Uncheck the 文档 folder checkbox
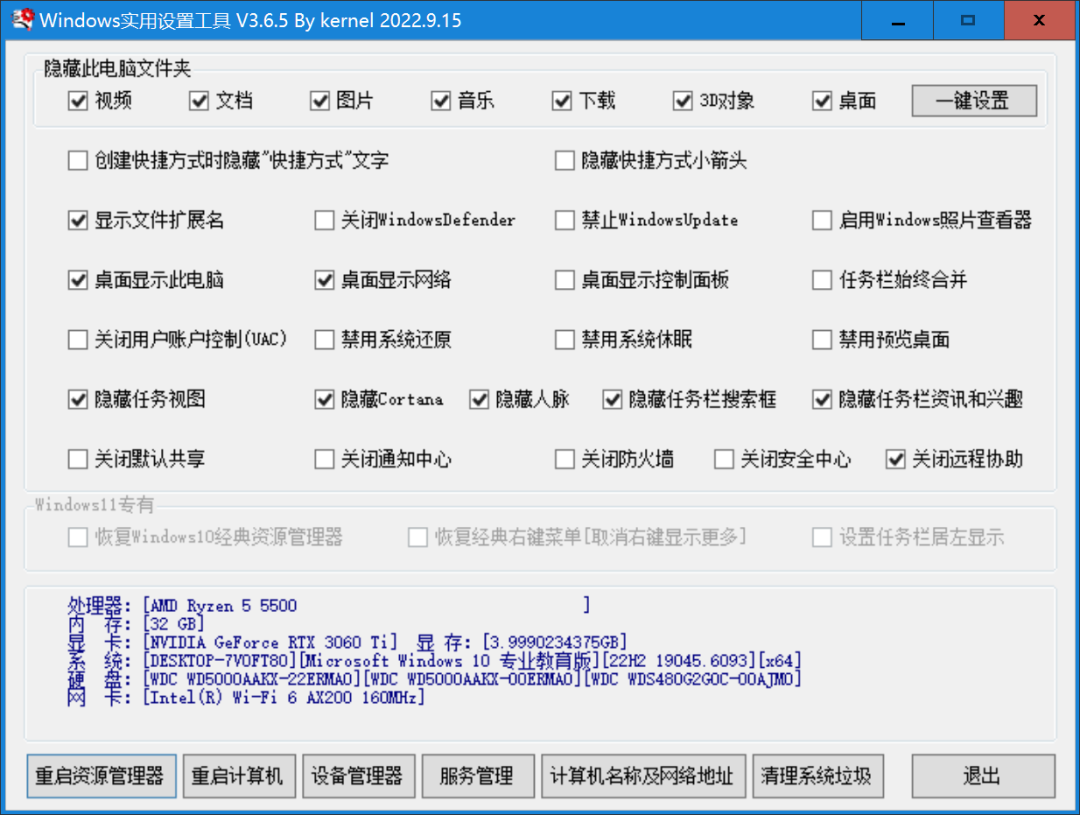Image resolution: width=1080 pixels, height=815 pixels. click(x=199, y=101)
